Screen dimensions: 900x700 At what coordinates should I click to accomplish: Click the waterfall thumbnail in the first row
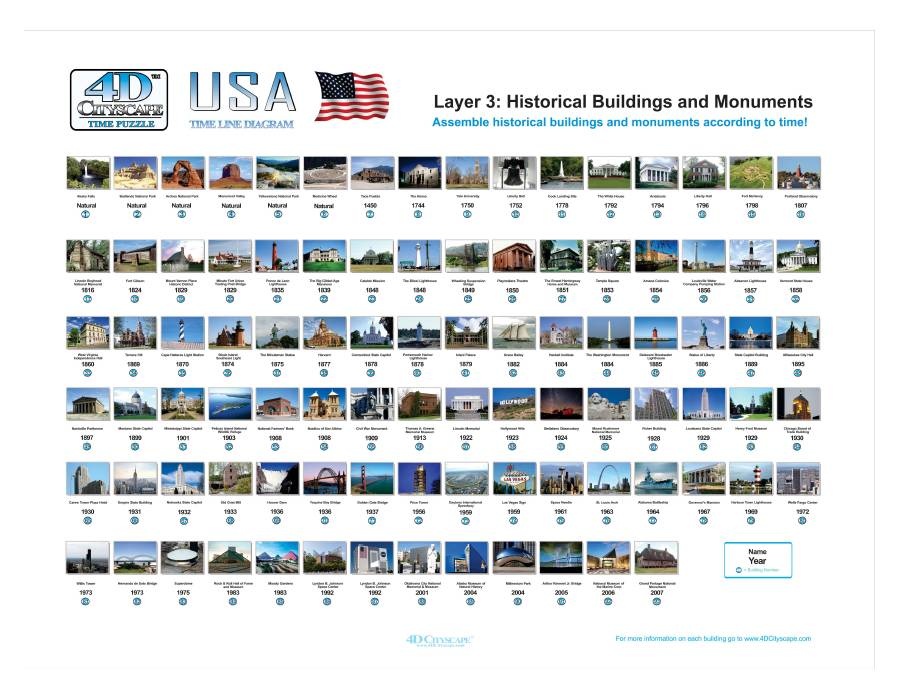pyautogui.click(x=88, y=173)
